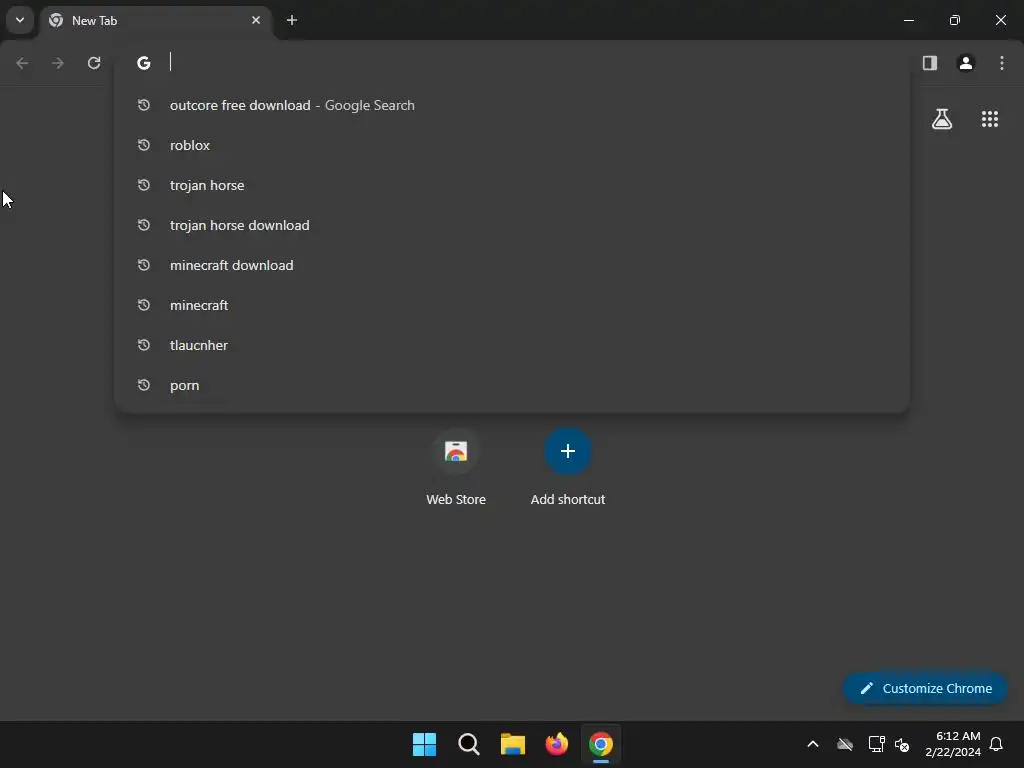Select the 'tlaucnher' suggestion
The image size is (1024, 768).
pyautogui.click(x=512, y=345)
